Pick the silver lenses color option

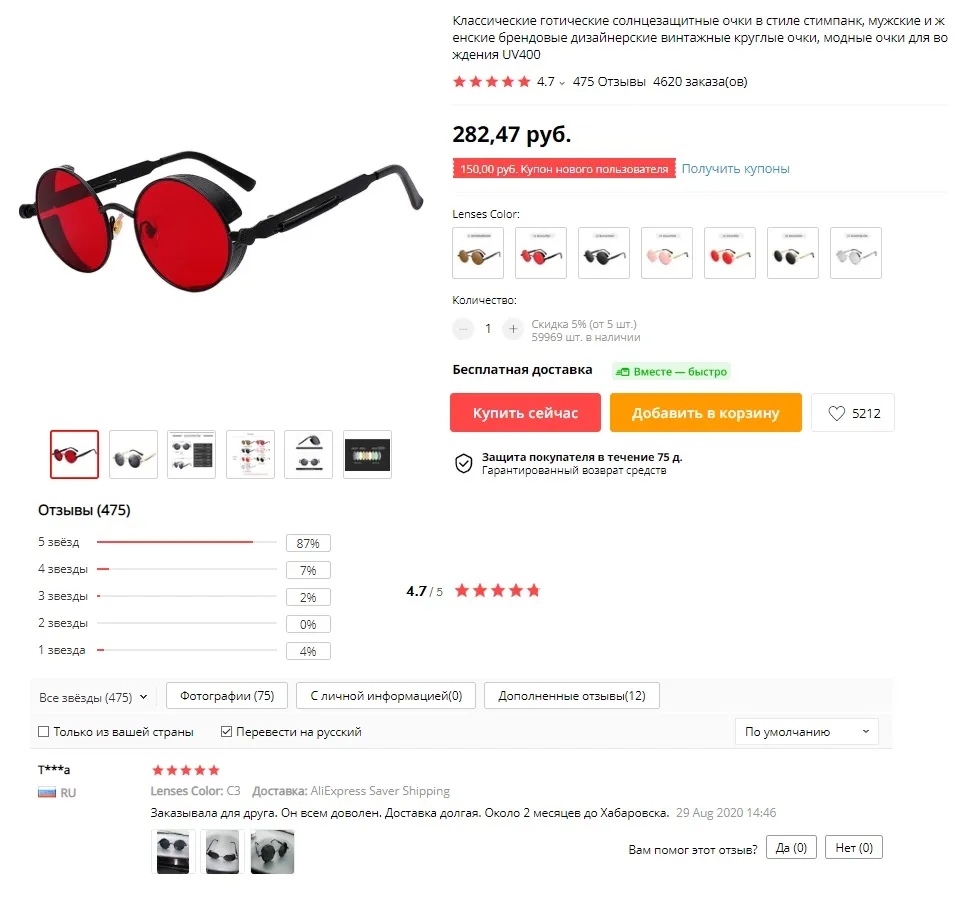(x=856, y=253)
